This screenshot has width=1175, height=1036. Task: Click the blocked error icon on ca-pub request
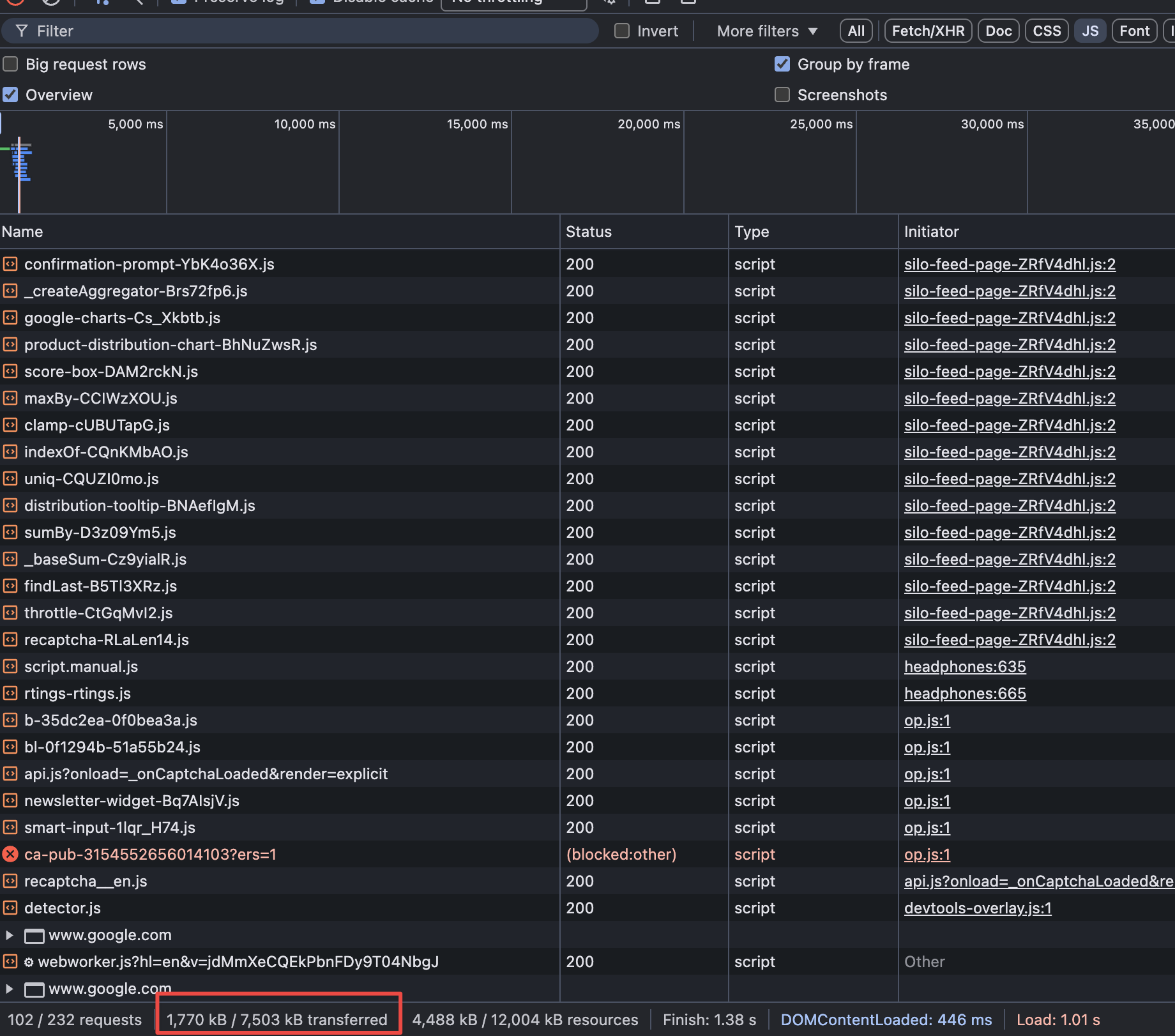(10, 854)
